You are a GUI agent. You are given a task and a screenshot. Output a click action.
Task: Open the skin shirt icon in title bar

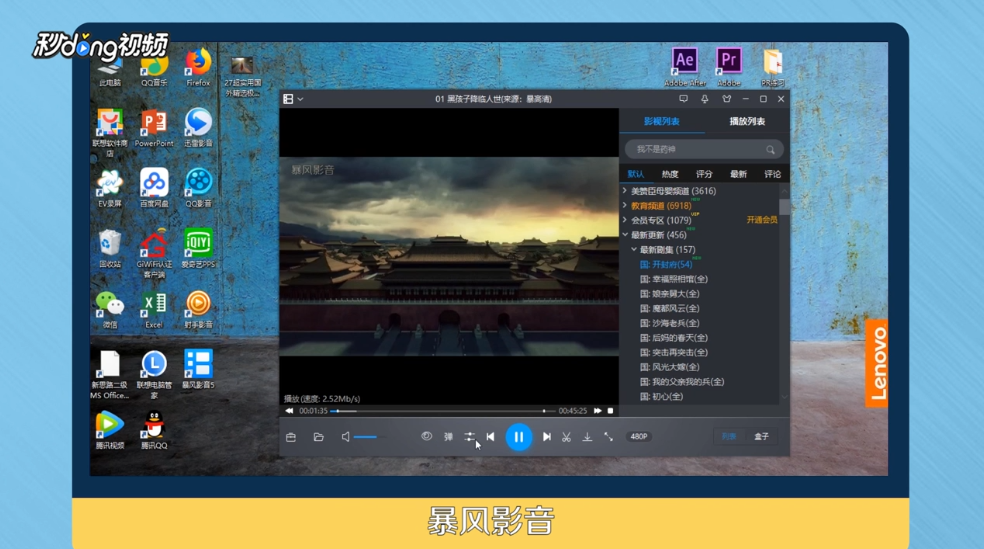pyautogui.click(x=727, y=99)
